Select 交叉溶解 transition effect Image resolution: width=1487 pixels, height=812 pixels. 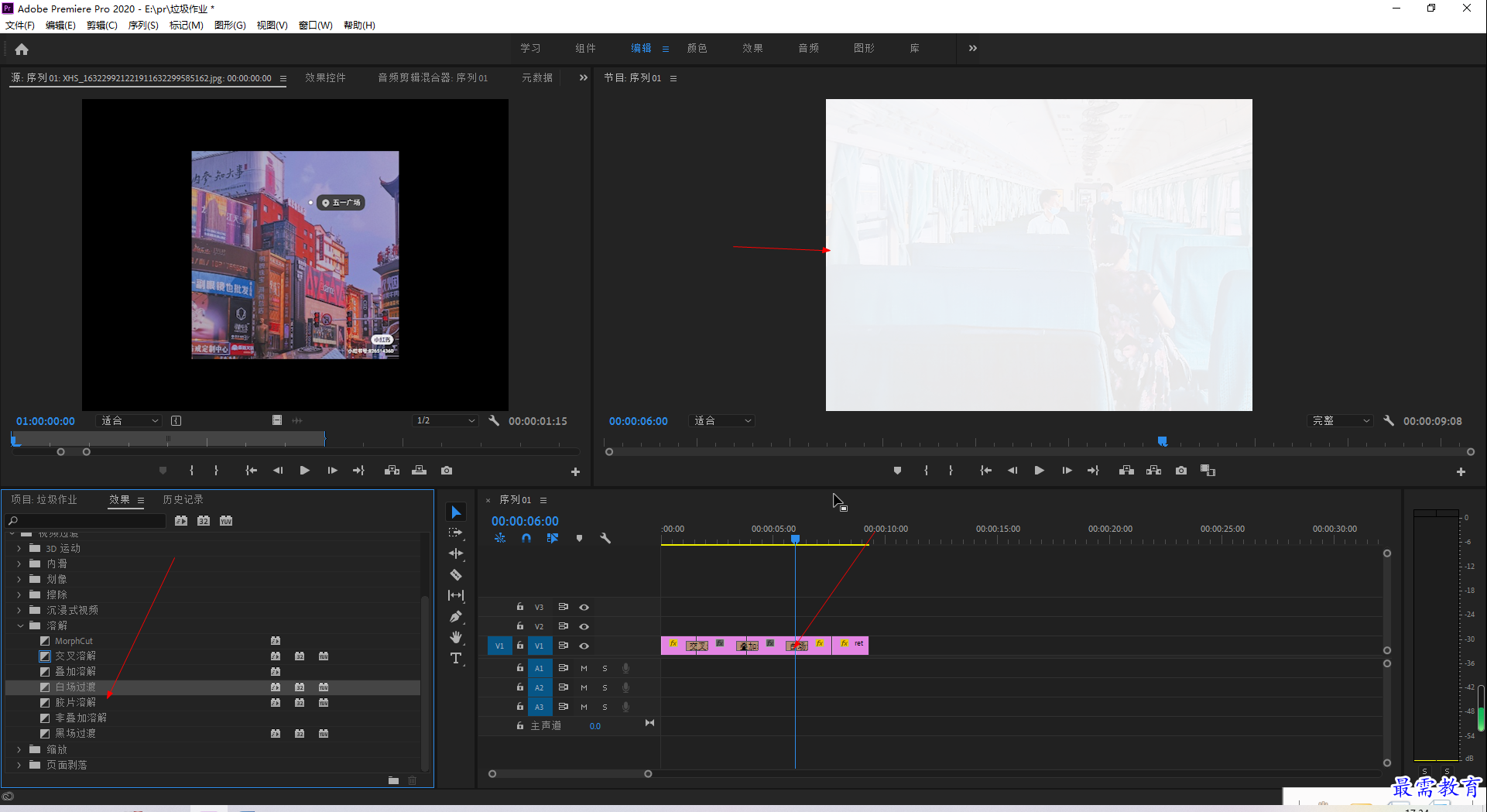(75, 656)
